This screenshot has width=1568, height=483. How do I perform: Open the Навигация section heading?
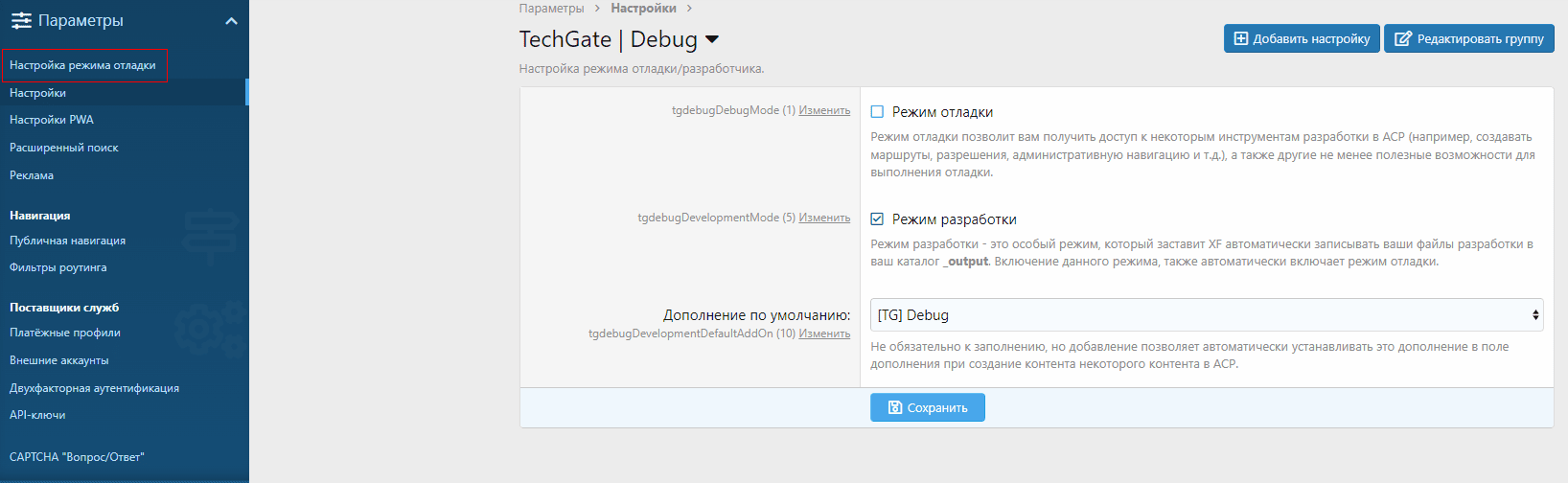(x=40, y=216)
